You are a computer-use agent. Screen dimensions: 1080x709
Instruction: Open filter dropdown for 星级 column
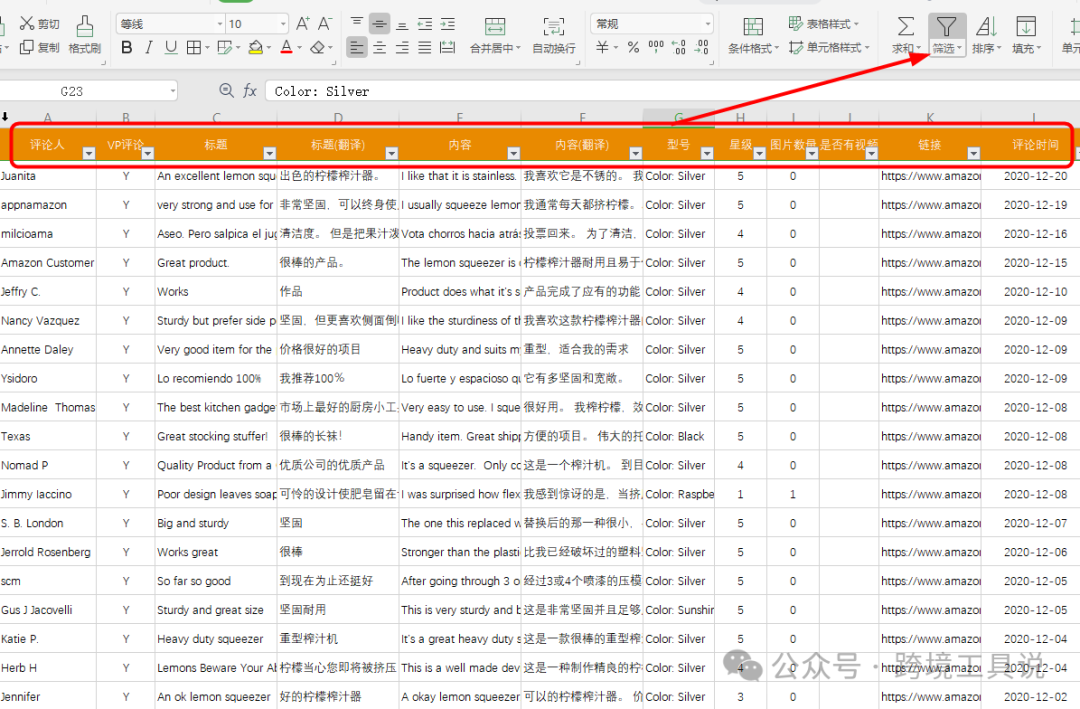pyautogui.click(x=759, y=153)
